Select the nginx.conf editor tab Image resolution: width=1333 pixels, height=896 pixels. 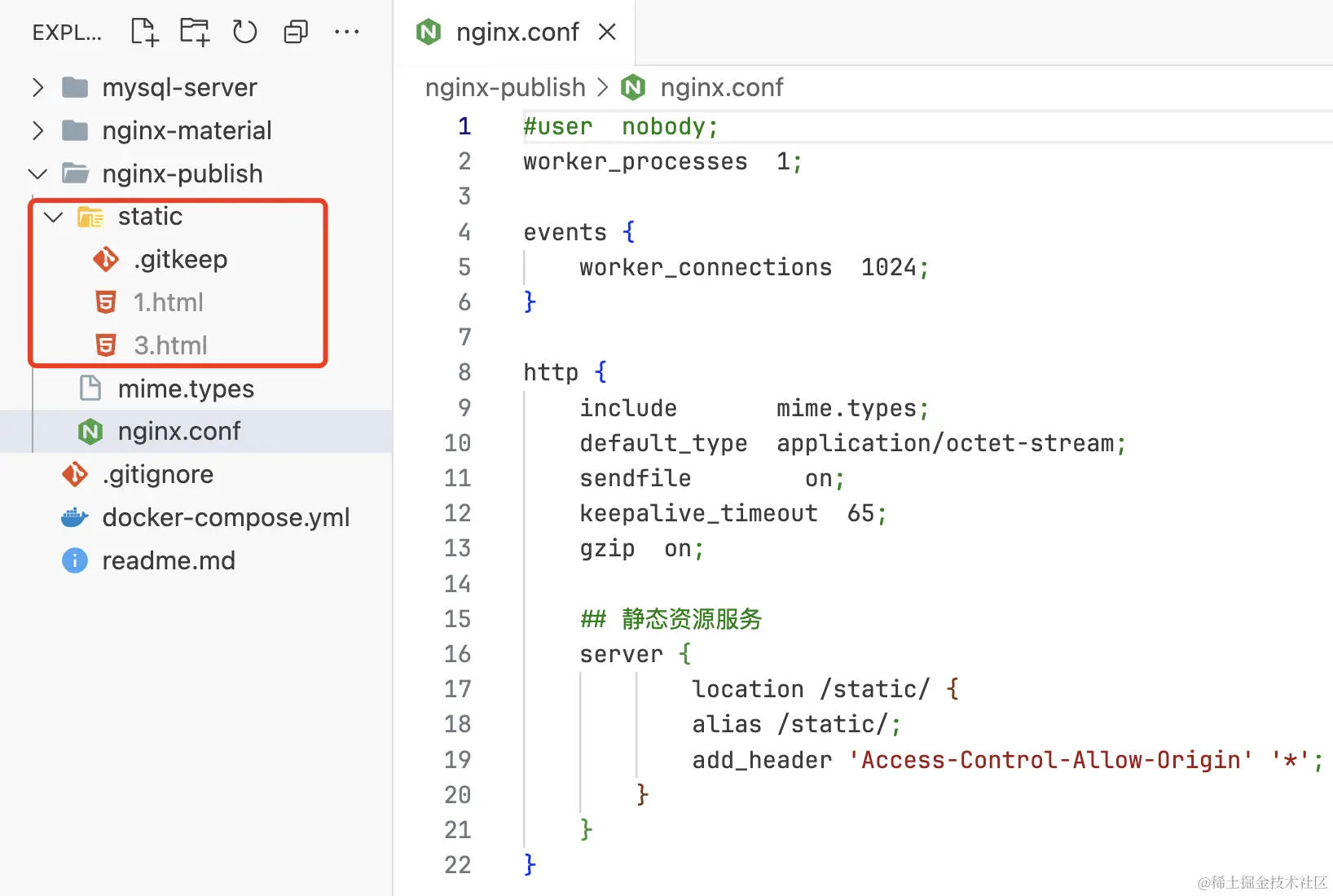[x=515, y=32]
